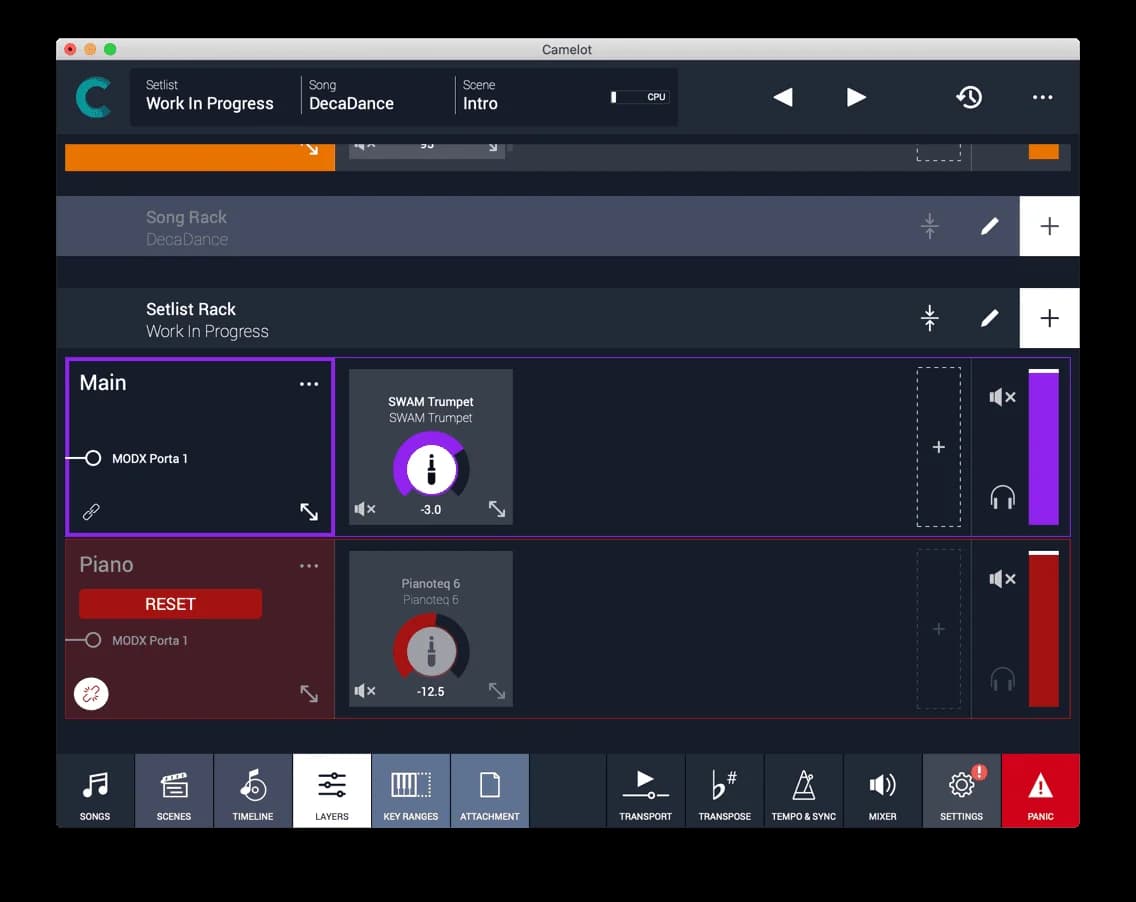This screenshot has width=1136, height=902.
Task: Adjust the SWAM Trumpet volume knob
Action: [x=430, y=470]
